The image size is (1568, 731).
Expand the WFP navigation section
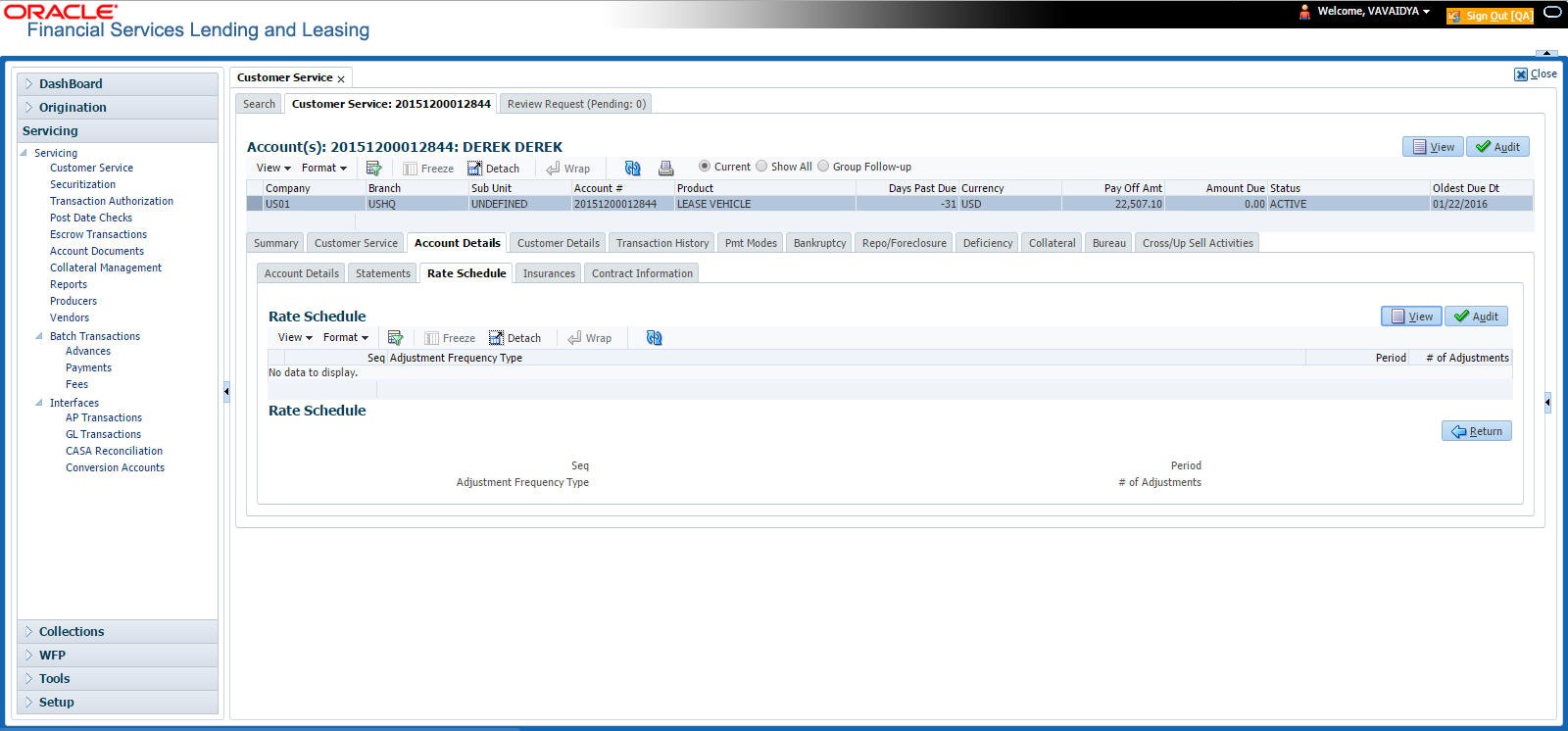(118, 656)
